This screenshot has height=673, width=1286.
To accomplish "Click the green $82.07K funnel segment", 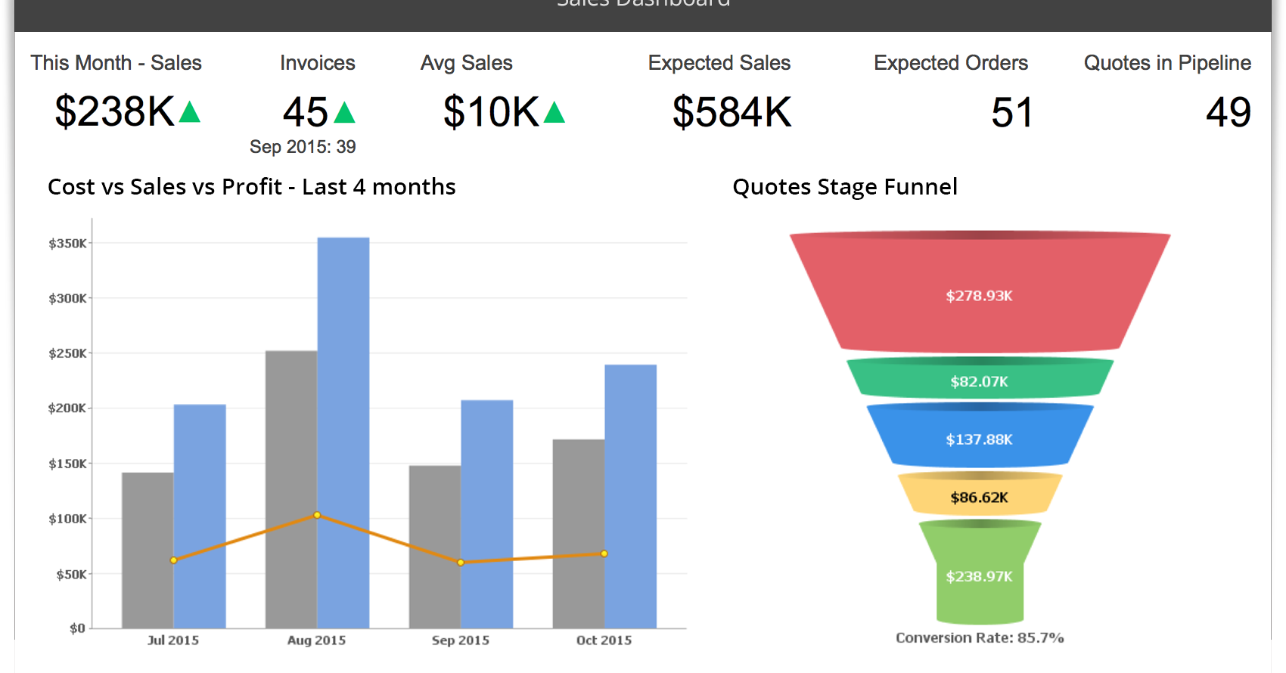I will (979, 381).
